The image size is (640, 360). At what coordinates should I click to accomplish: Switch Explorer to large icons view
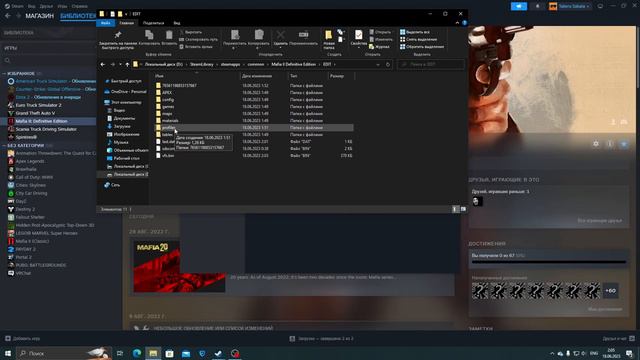[x=463, y=209]
